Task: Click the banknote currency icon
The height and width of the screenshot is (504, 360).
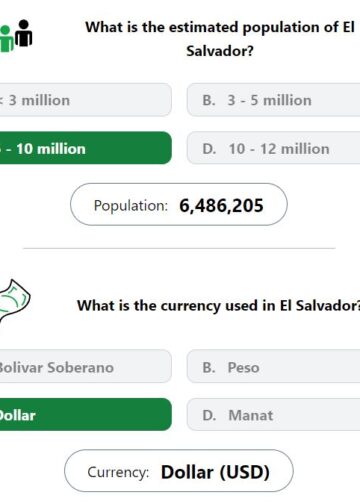Action: point(14,300)
